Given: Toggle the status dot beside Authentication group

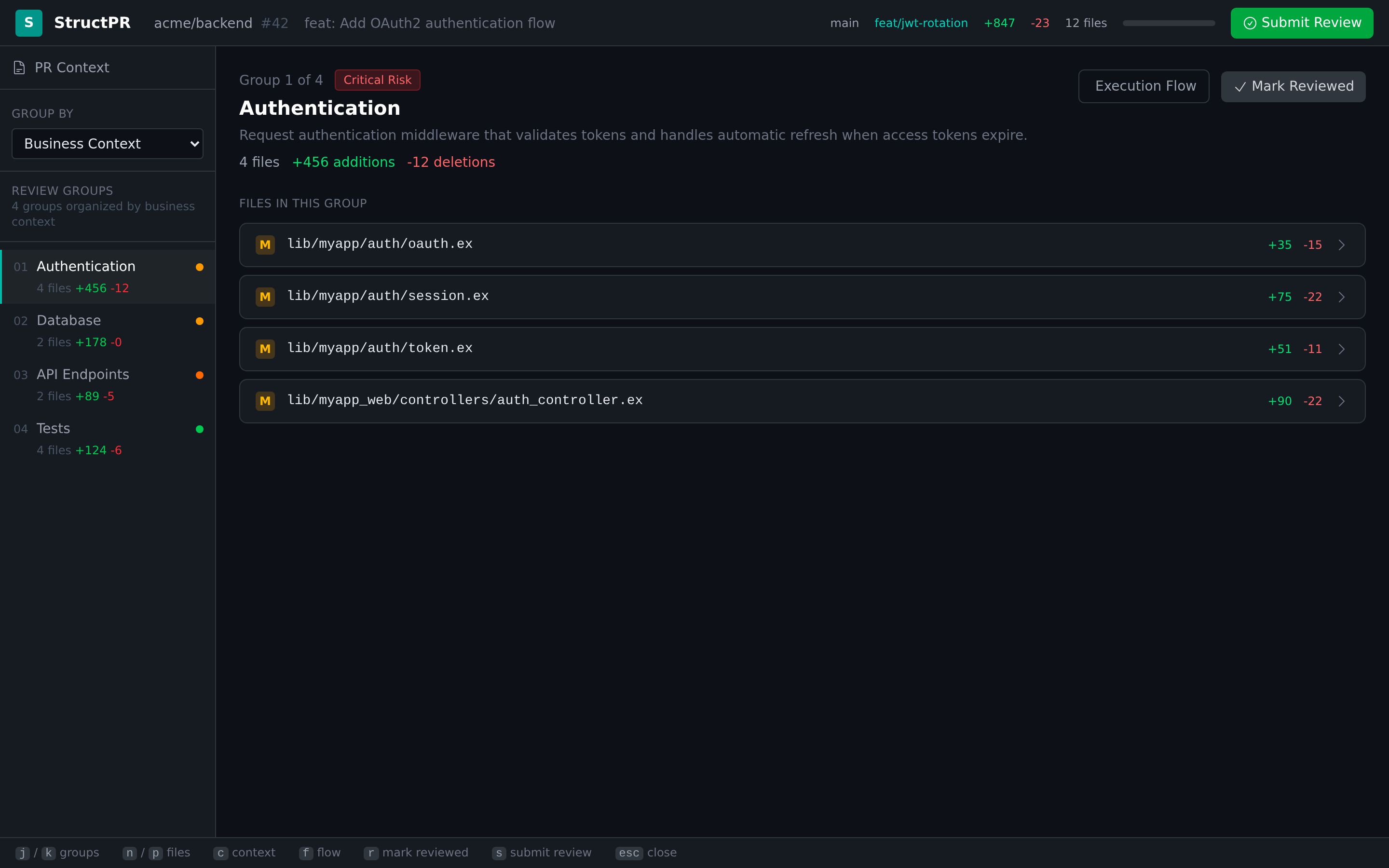Looking at the screenshot, I should click(199, 267).
